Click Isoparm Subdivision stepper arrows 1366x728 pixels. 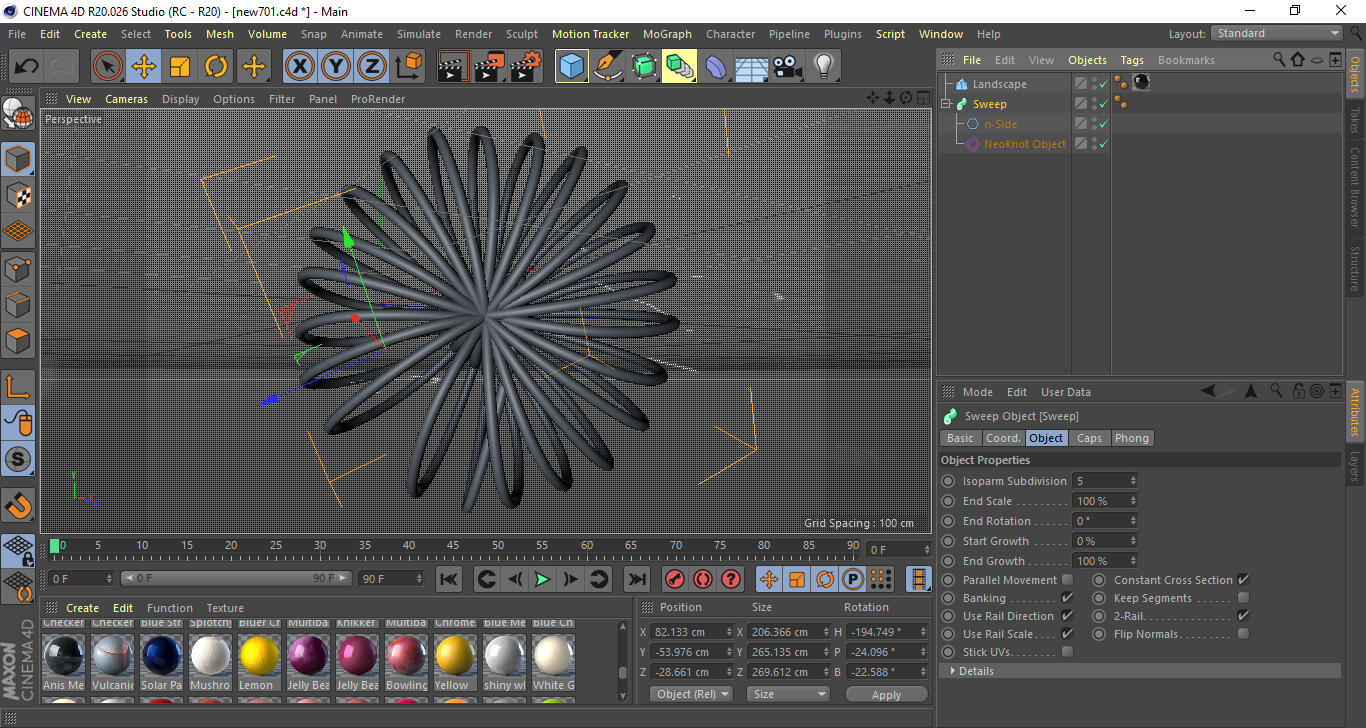[x=1133, y=481]
